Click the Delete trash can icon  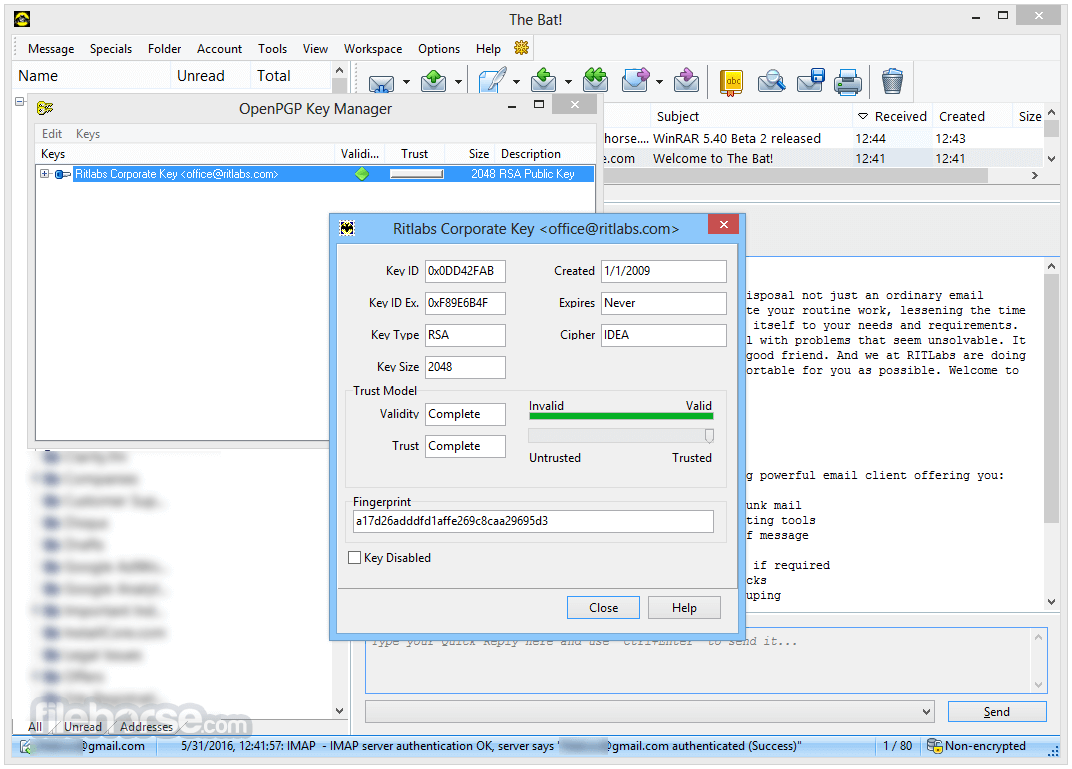pos(892,81)
